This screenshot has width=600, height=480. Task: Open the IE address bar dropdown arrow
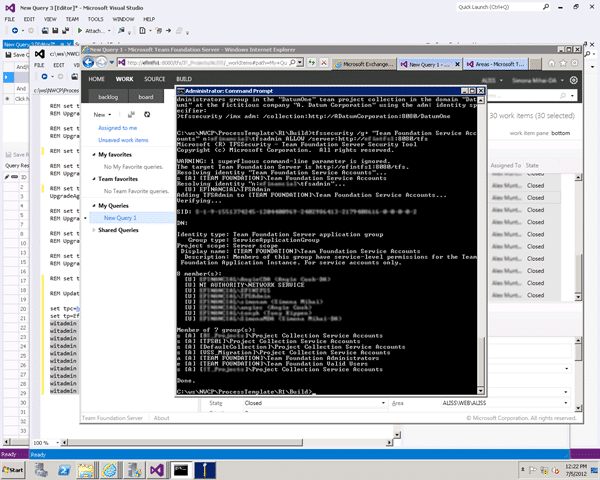(x=300, y=62)
